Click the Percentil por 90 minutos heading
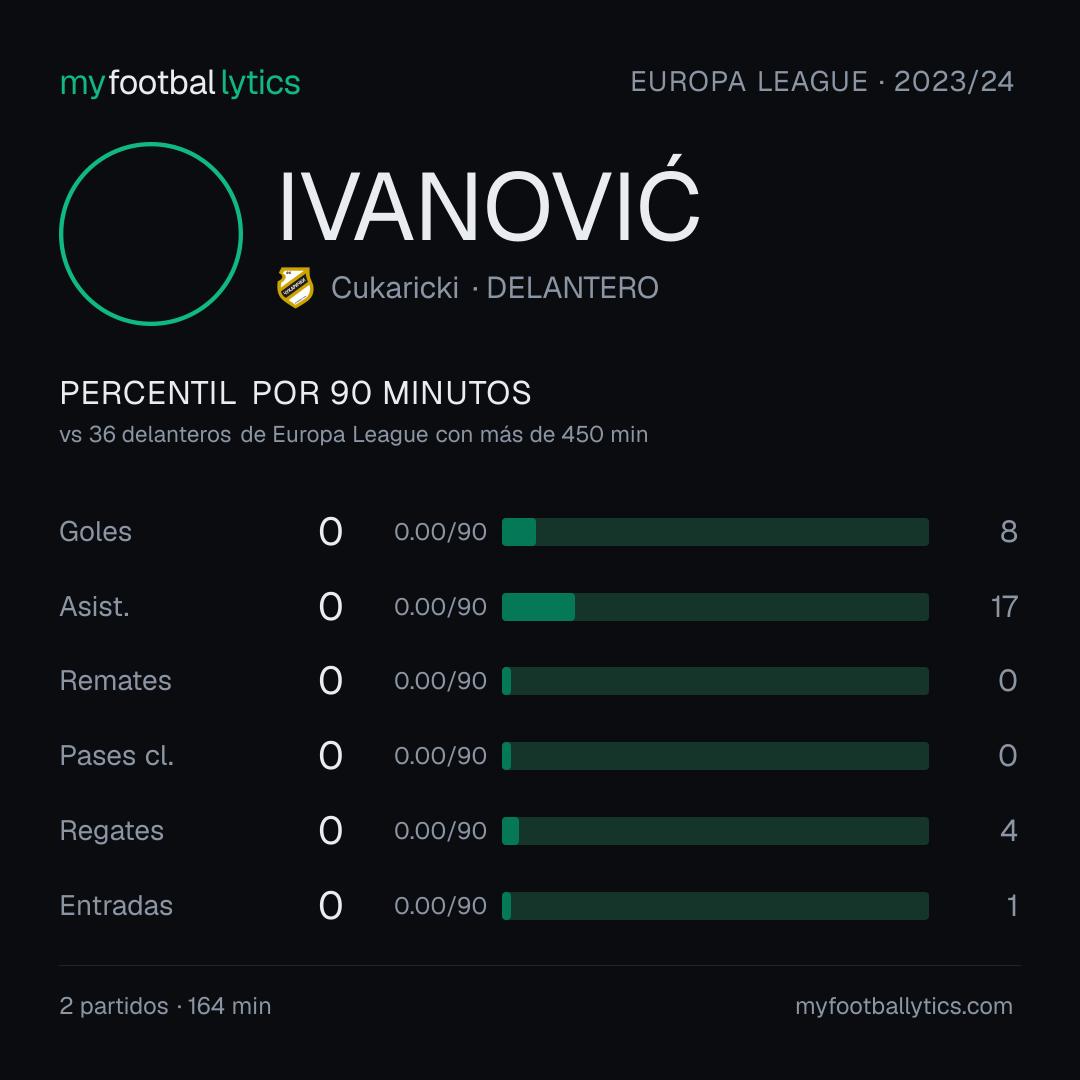 coord(295,393)
